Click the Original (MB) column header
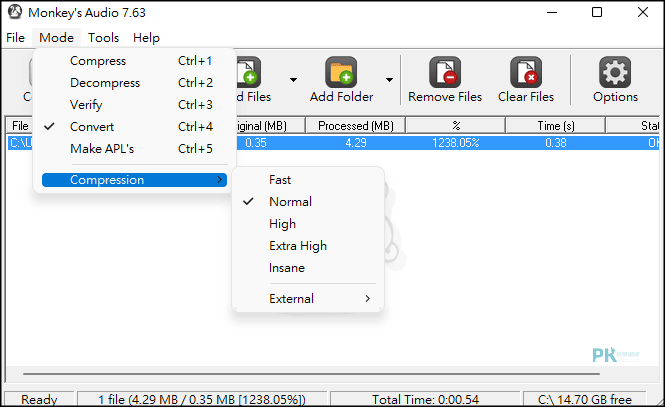 click(270, 126)
